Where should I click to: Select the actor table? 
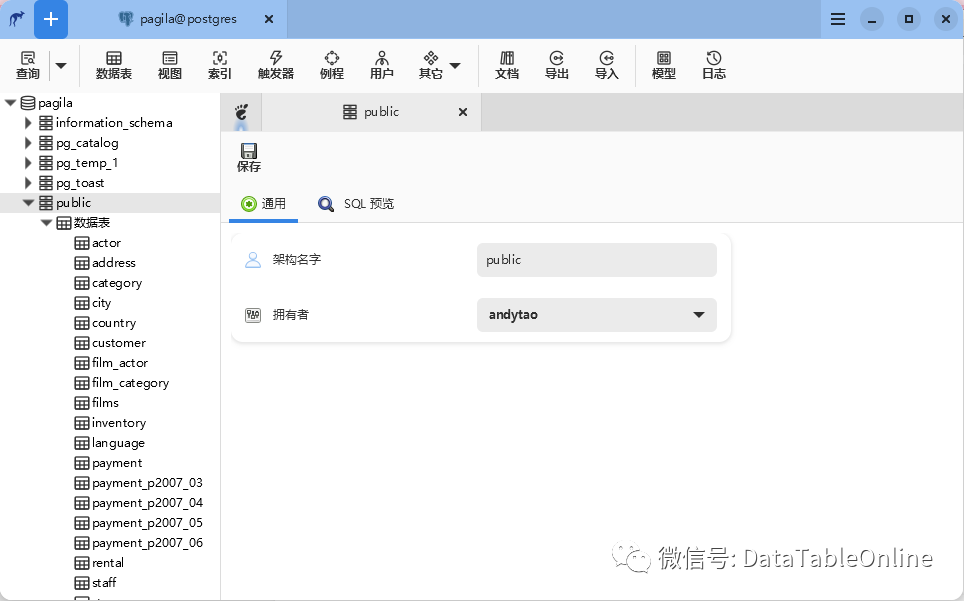point(106,243)
